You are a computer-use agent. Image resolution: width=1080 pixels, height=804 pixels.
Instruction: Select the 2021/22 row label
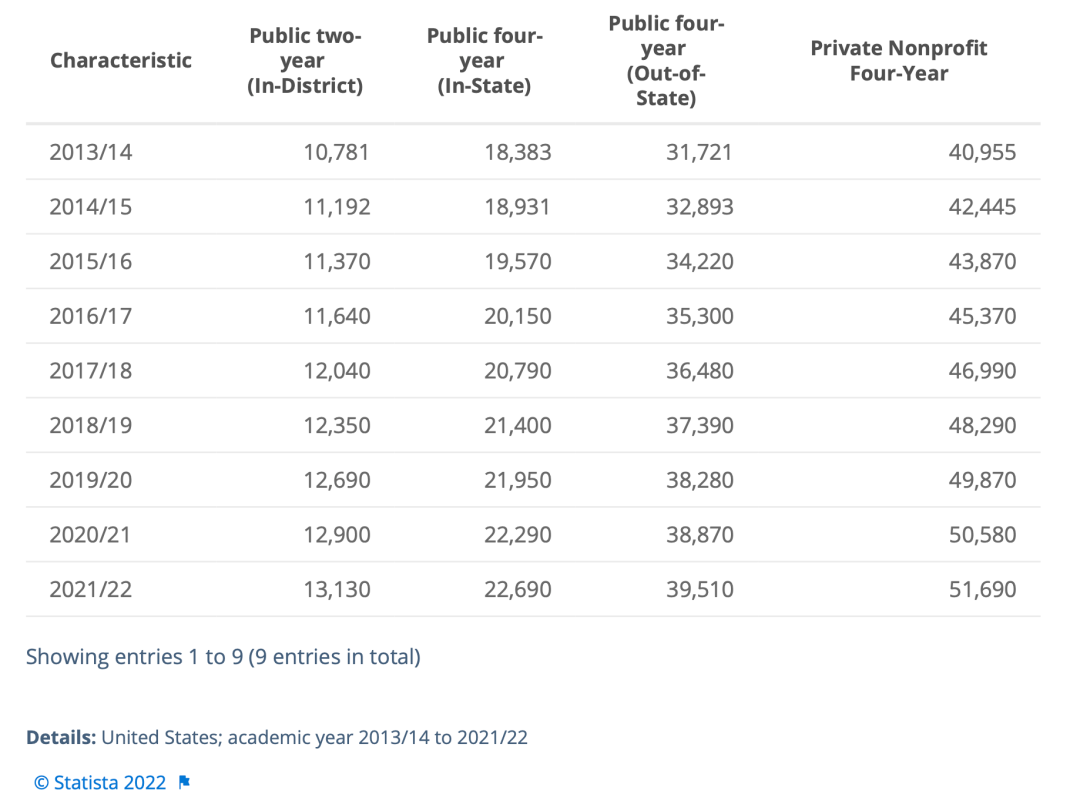(x=90, y=589)
